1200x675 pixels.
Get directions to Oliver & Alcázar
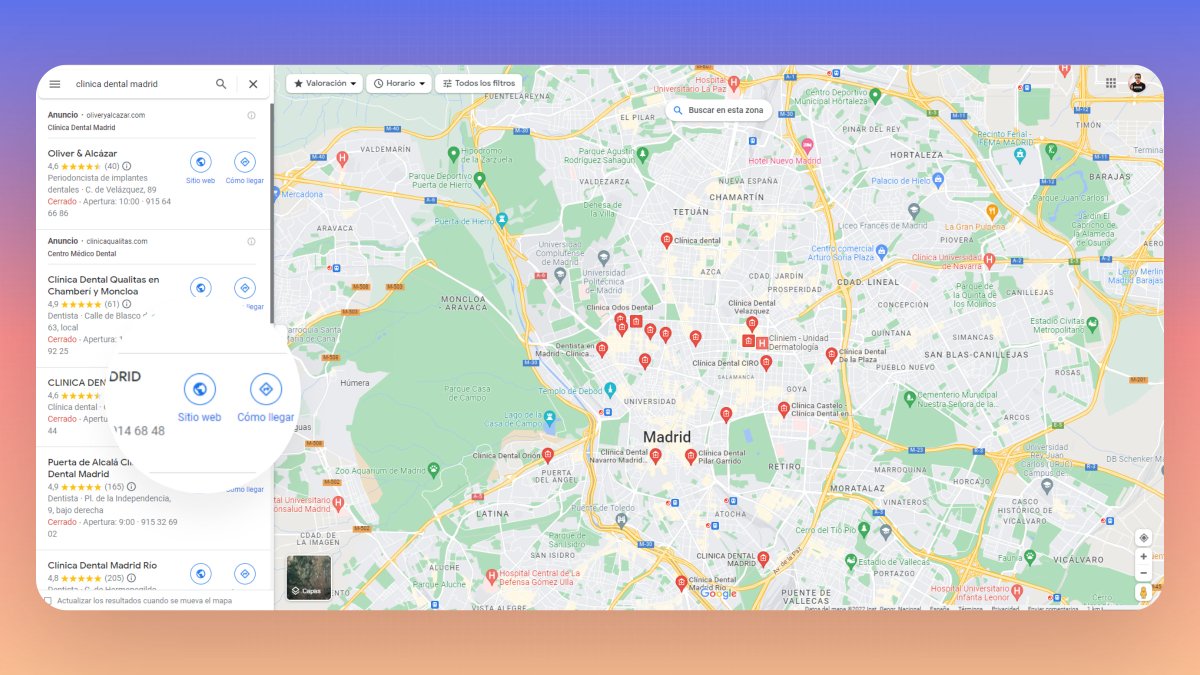pos(244,162)
